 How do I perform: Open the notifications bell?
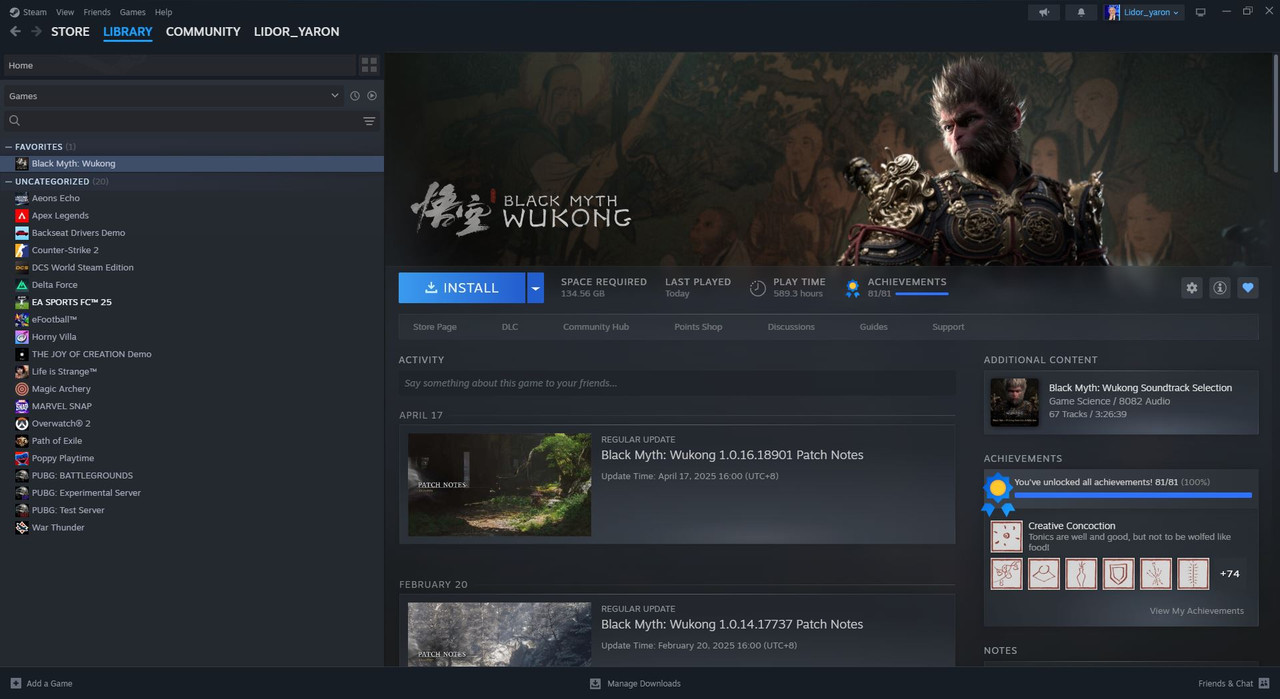[1081, 12]
